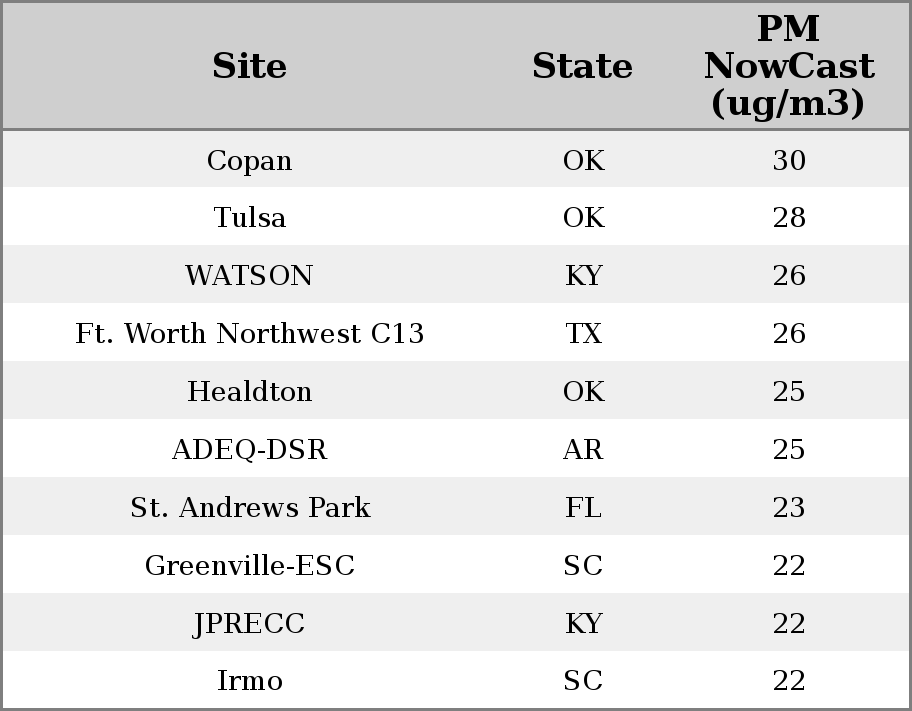
Task: Click the WATSON site name
Action: click(250, 276)
